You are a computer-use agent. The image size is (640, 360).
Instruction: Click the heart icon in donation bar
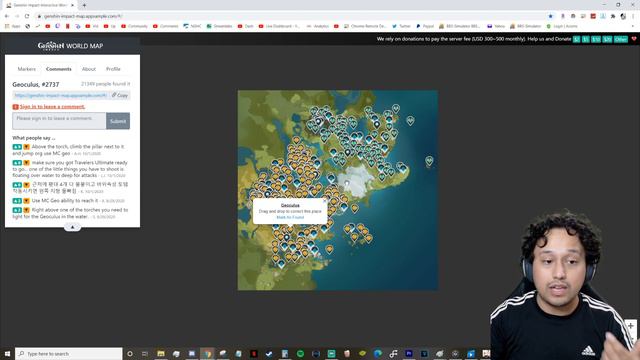pyautogui.click(x=634, y=39)
